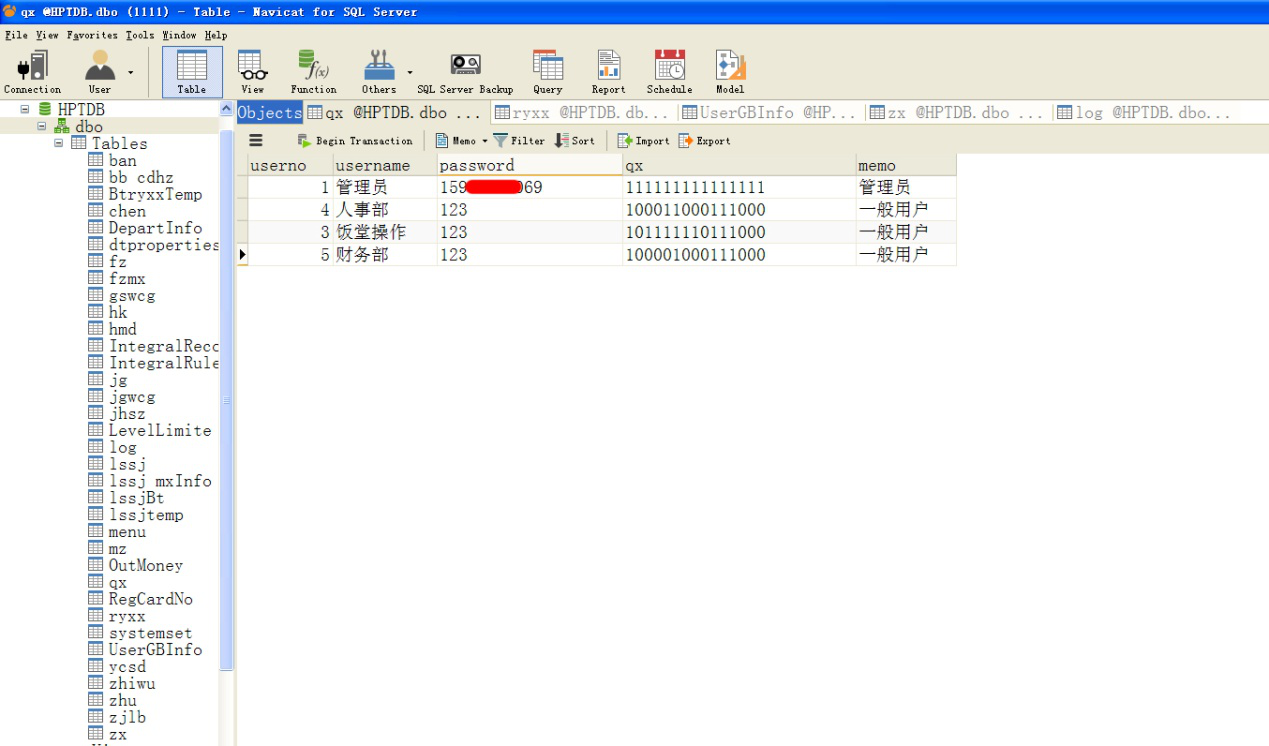This screenshot has width=1269, height=746.
Task: Collapse the HPTDB database node
Action: click(x=25, y=109)
